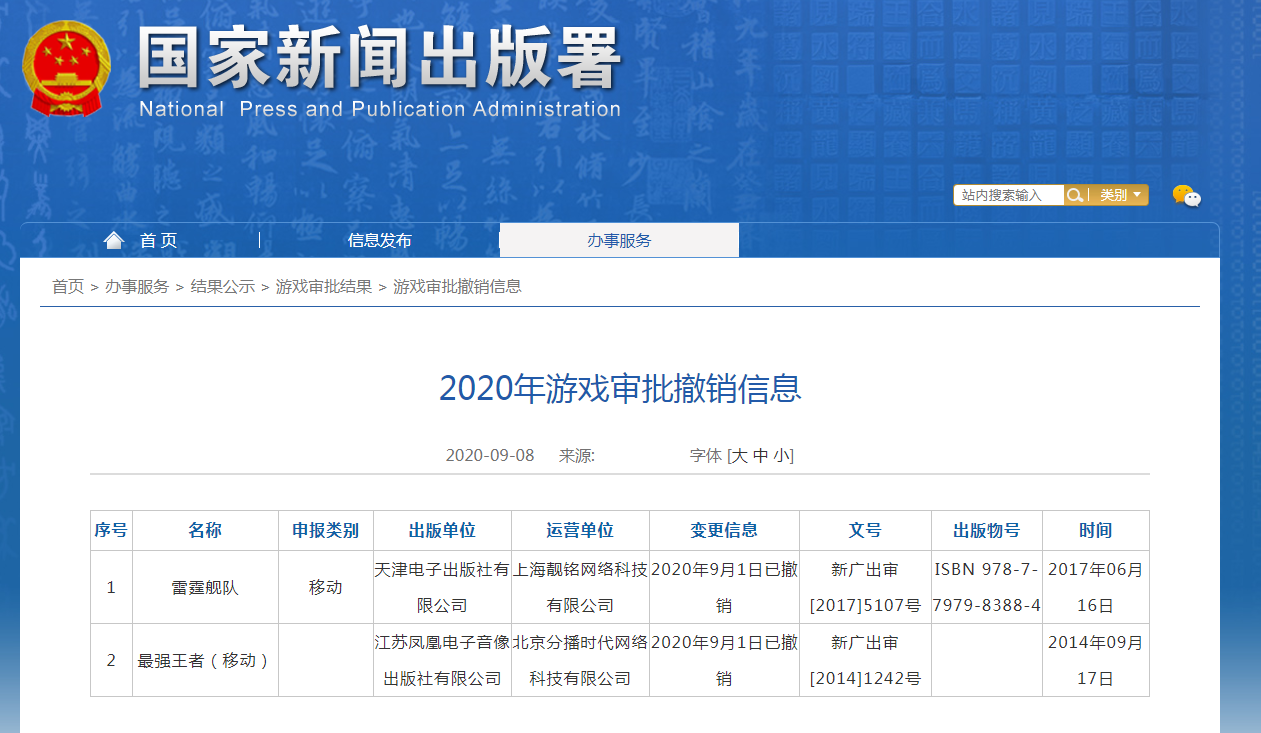Click 最强王者 row's 已撤销 change info
The height and width of the screenshot is (733, 1261).
(x=724, y=660)
